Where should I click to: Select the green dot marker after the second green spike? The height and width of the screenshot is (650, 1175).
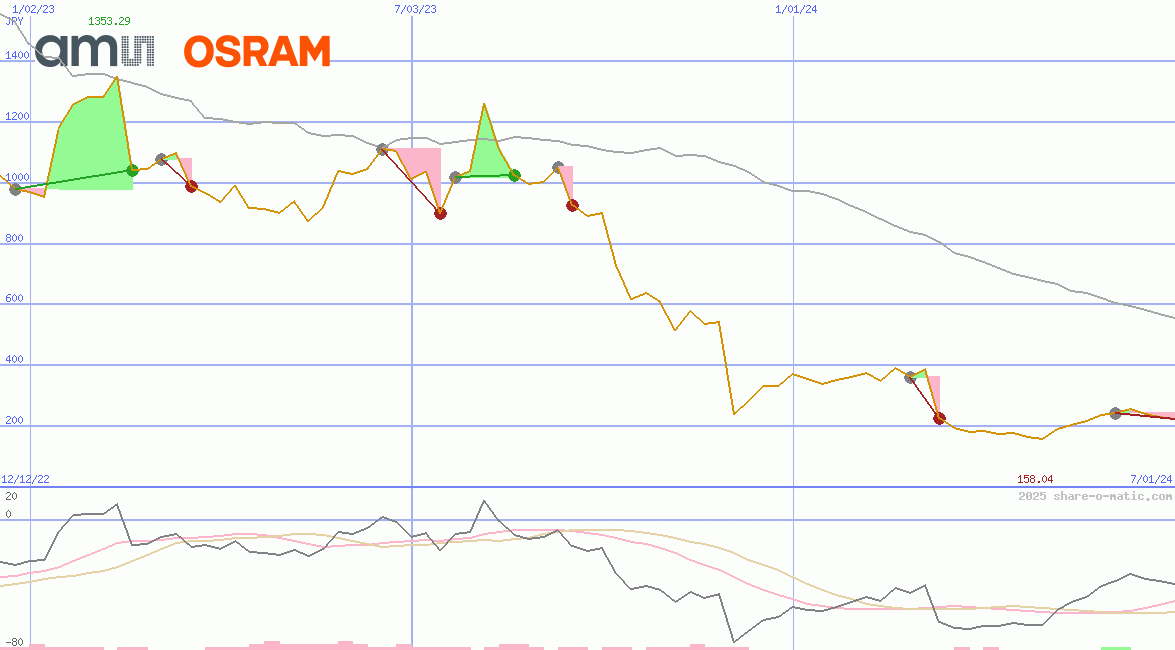(x=514, y=175)
